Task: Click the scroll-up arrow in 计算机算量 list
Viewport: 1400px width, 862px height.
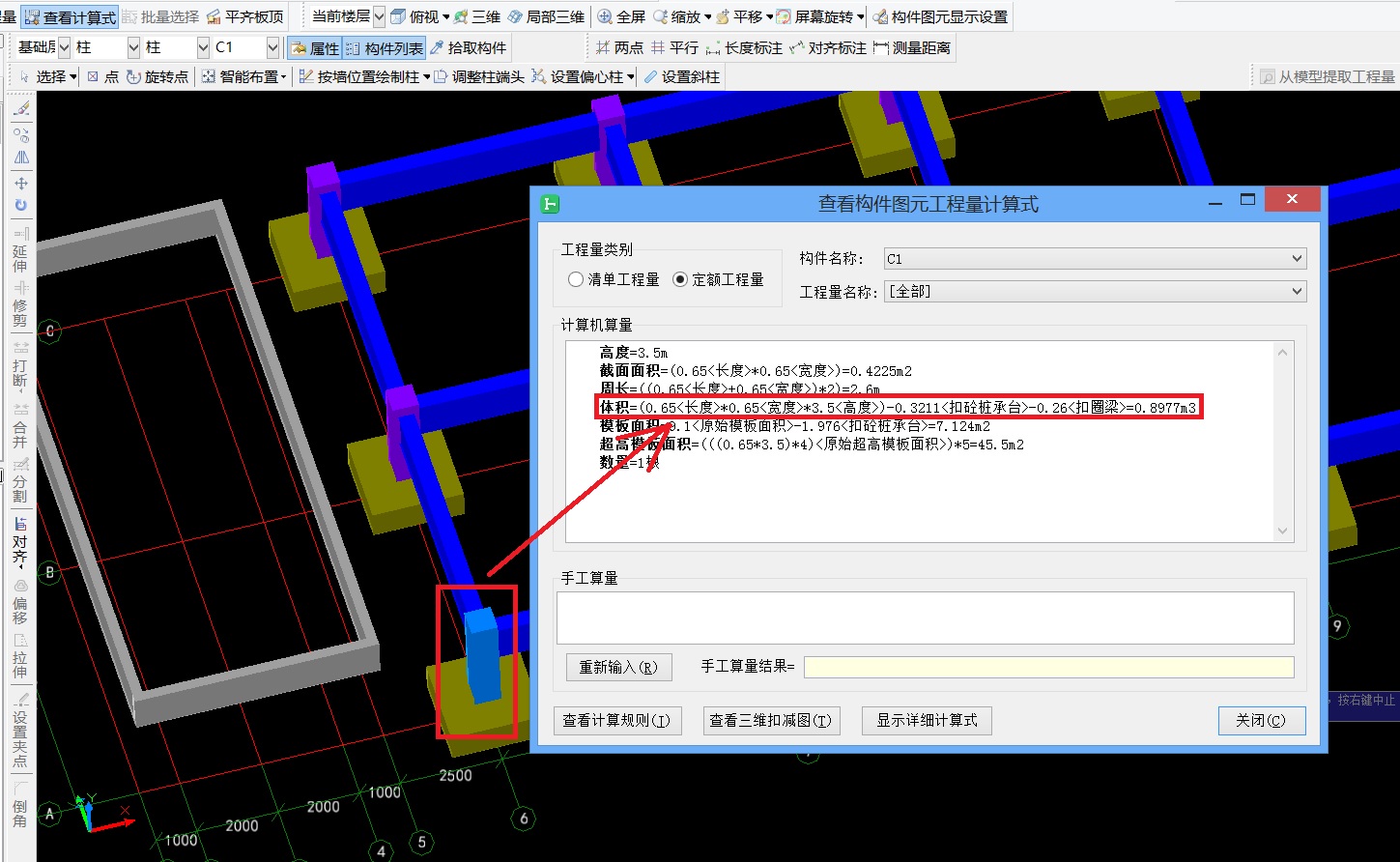Action: point(1283,352)
